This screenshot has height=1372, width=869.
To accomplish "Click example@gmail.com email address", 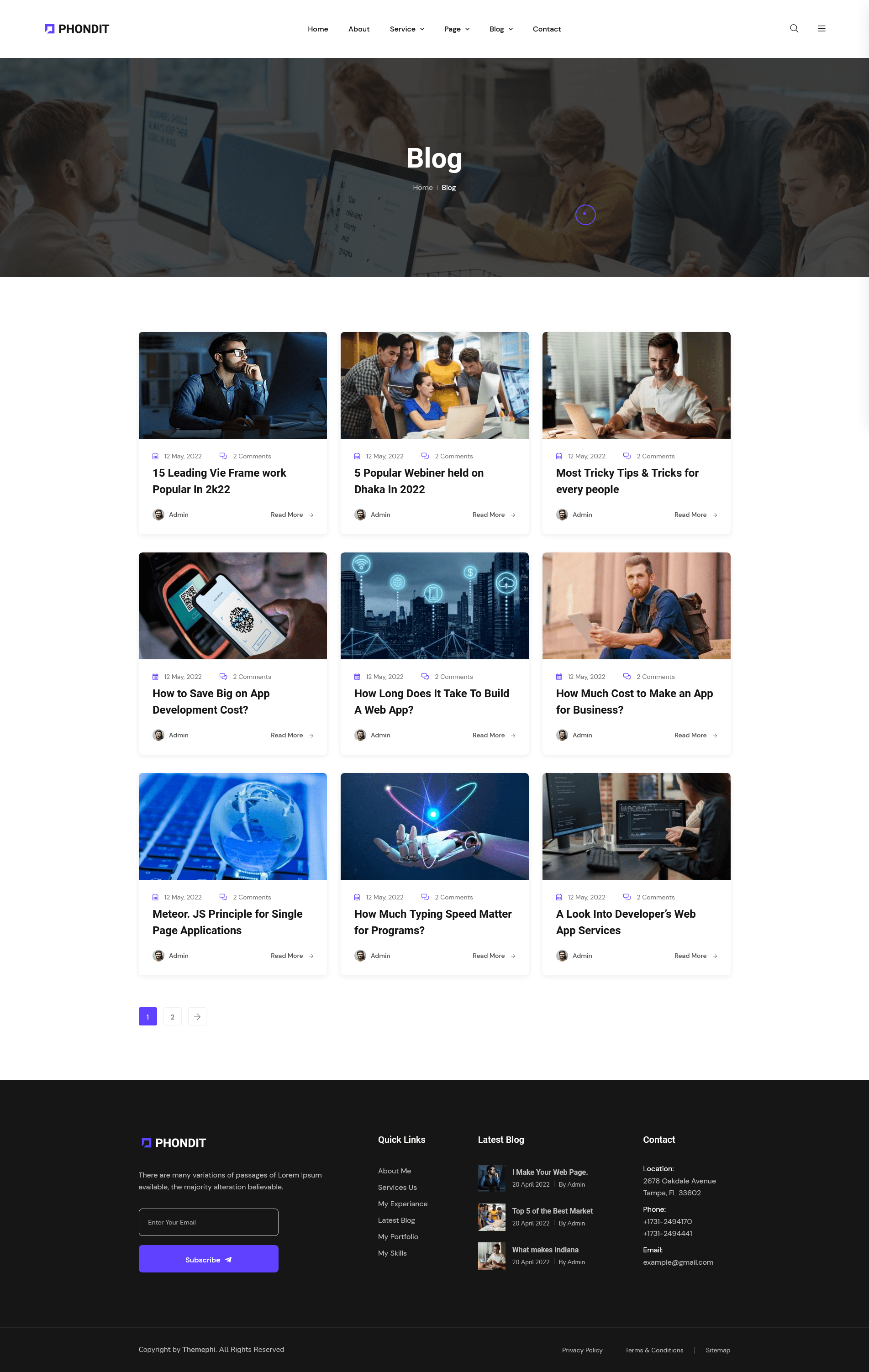I will coord(678,1262).
